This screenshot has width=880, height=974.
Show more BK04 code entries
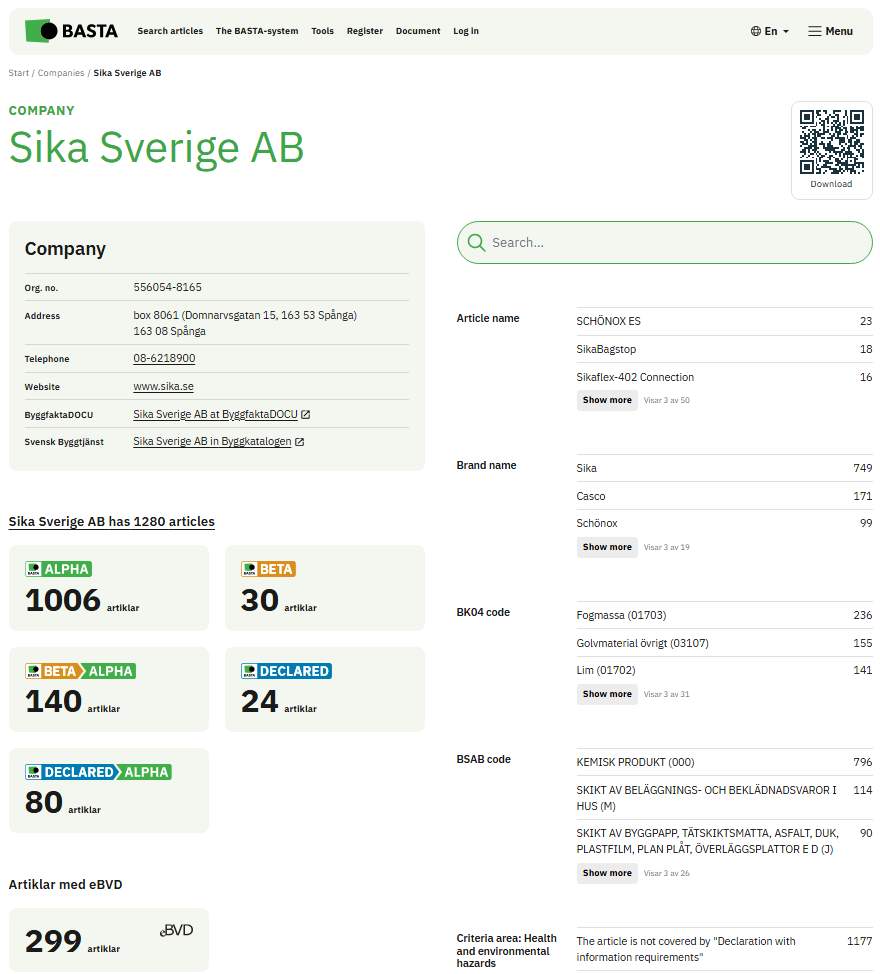[x=607, y=694]
